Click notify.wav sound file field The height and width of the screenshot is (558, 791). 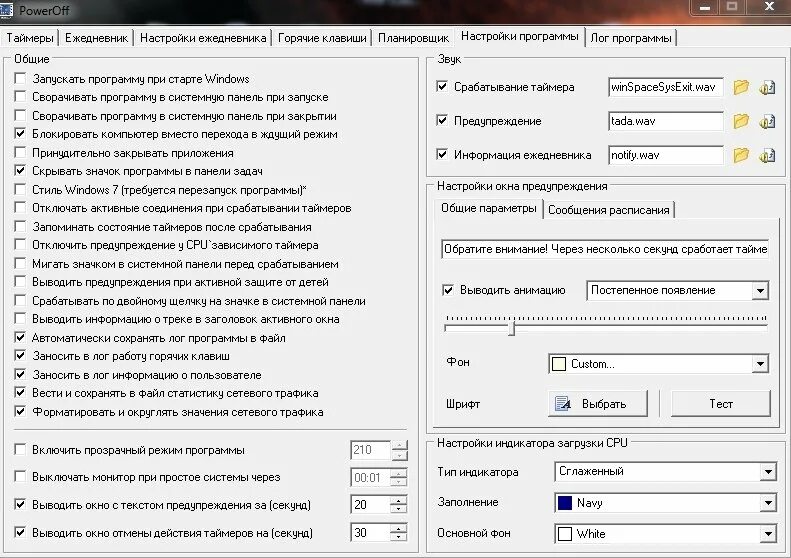(x=666, y=155)
